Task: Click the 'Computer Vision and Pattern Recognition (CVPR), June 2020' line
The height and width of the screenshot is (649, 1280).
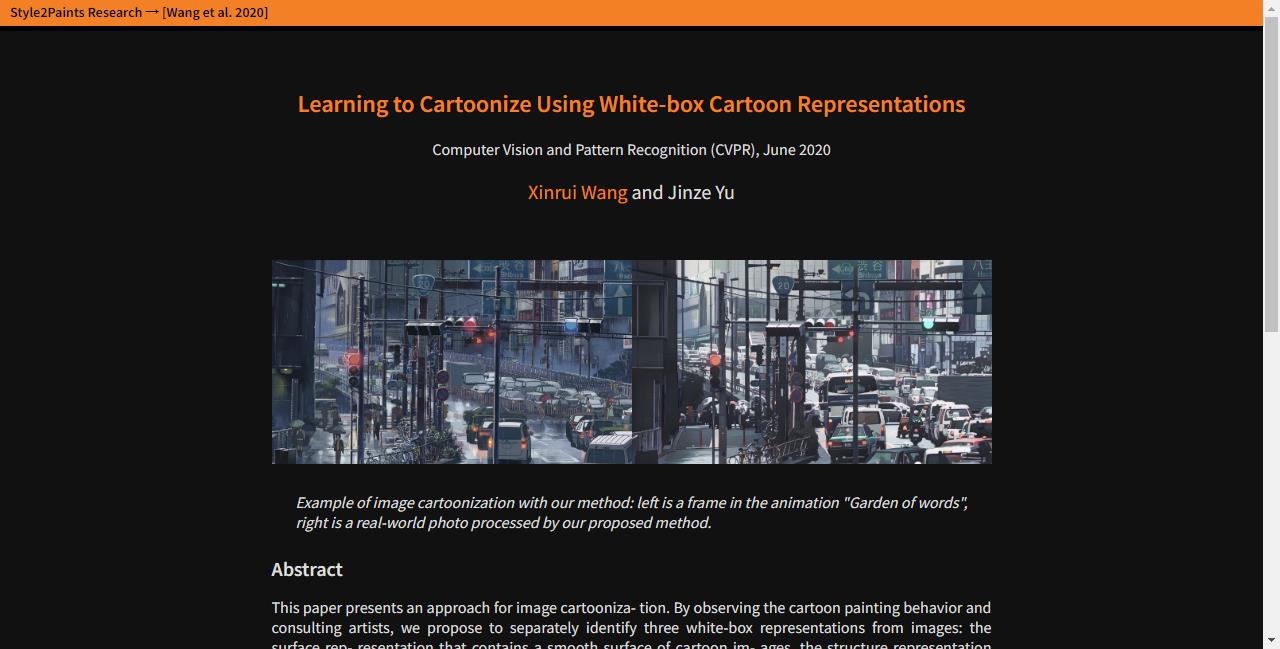Action: [632, 150]
